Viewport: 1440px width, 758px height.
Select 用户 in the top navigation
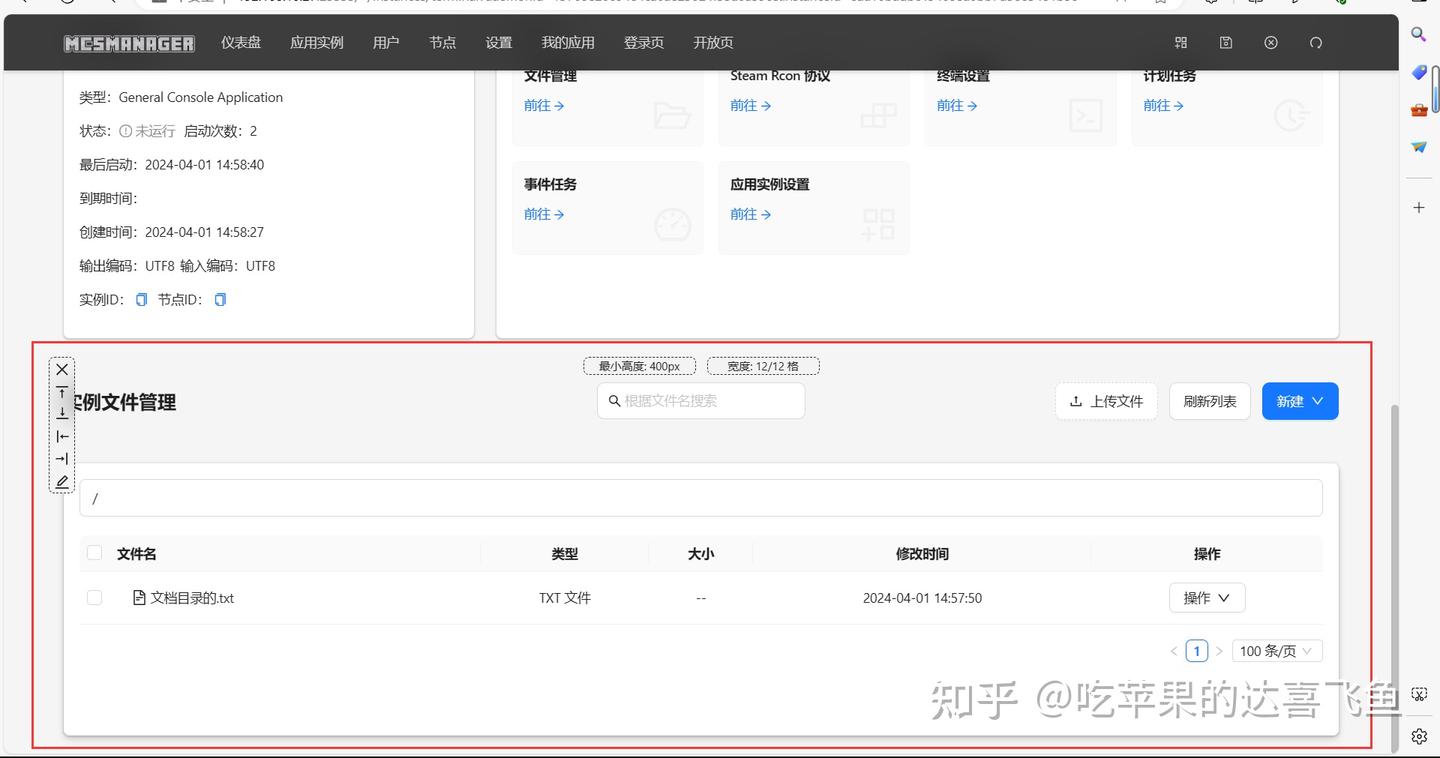(x=386, y=42)
